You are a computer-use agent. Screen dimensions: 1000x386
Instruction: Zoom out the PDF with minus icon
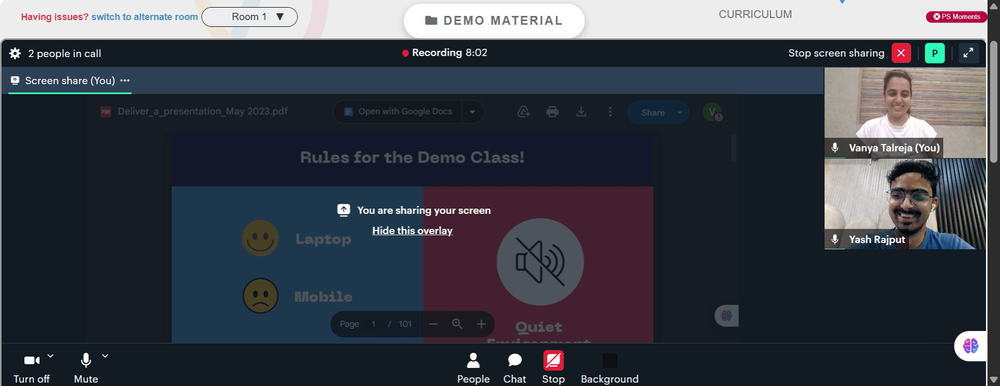click(x=433, y=324)
